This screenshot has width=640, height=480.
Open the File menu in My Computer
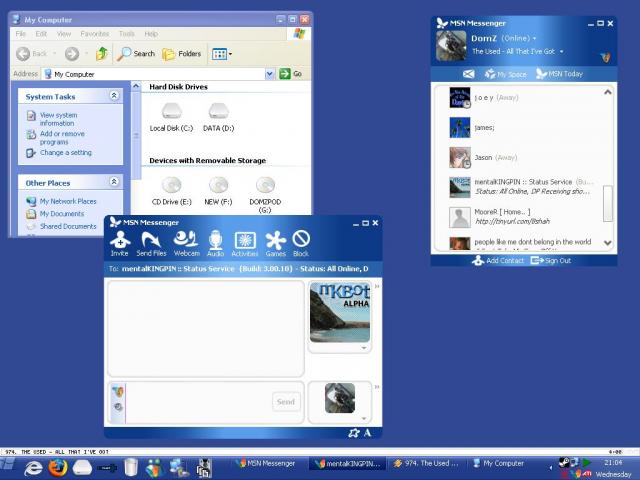click(20, 34)
